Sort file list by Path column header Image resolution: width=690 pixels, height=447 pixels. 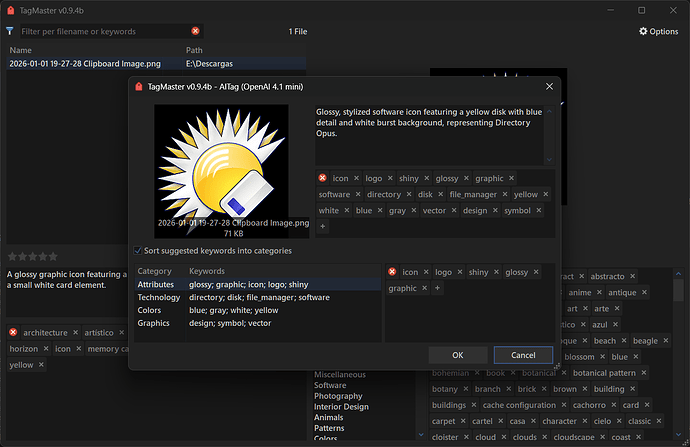tap(195, 49)
